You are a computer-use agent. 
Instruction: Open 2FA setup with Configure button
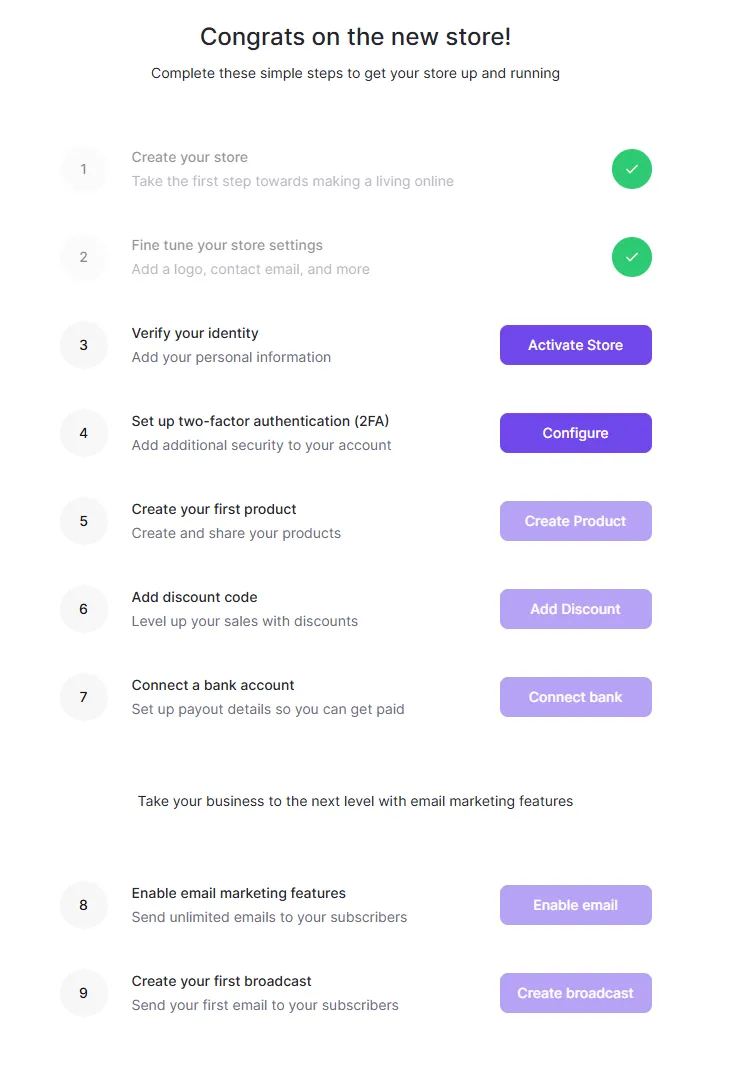[x=575, y=433]
